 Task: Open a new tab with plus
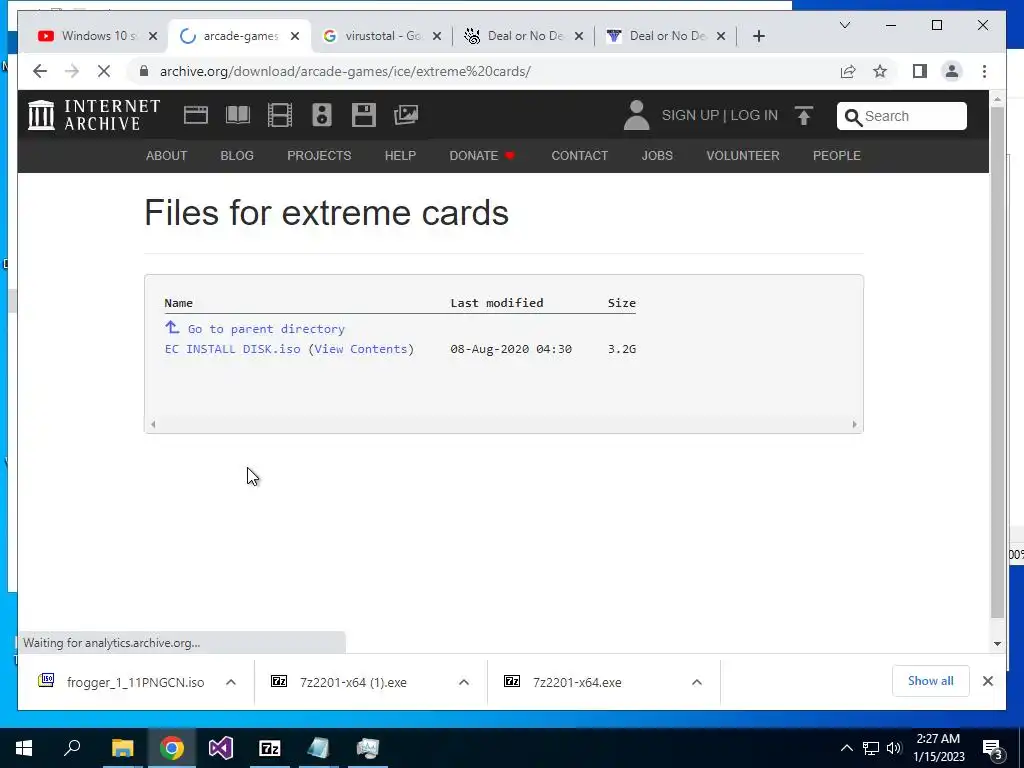(x=758, y=36)
